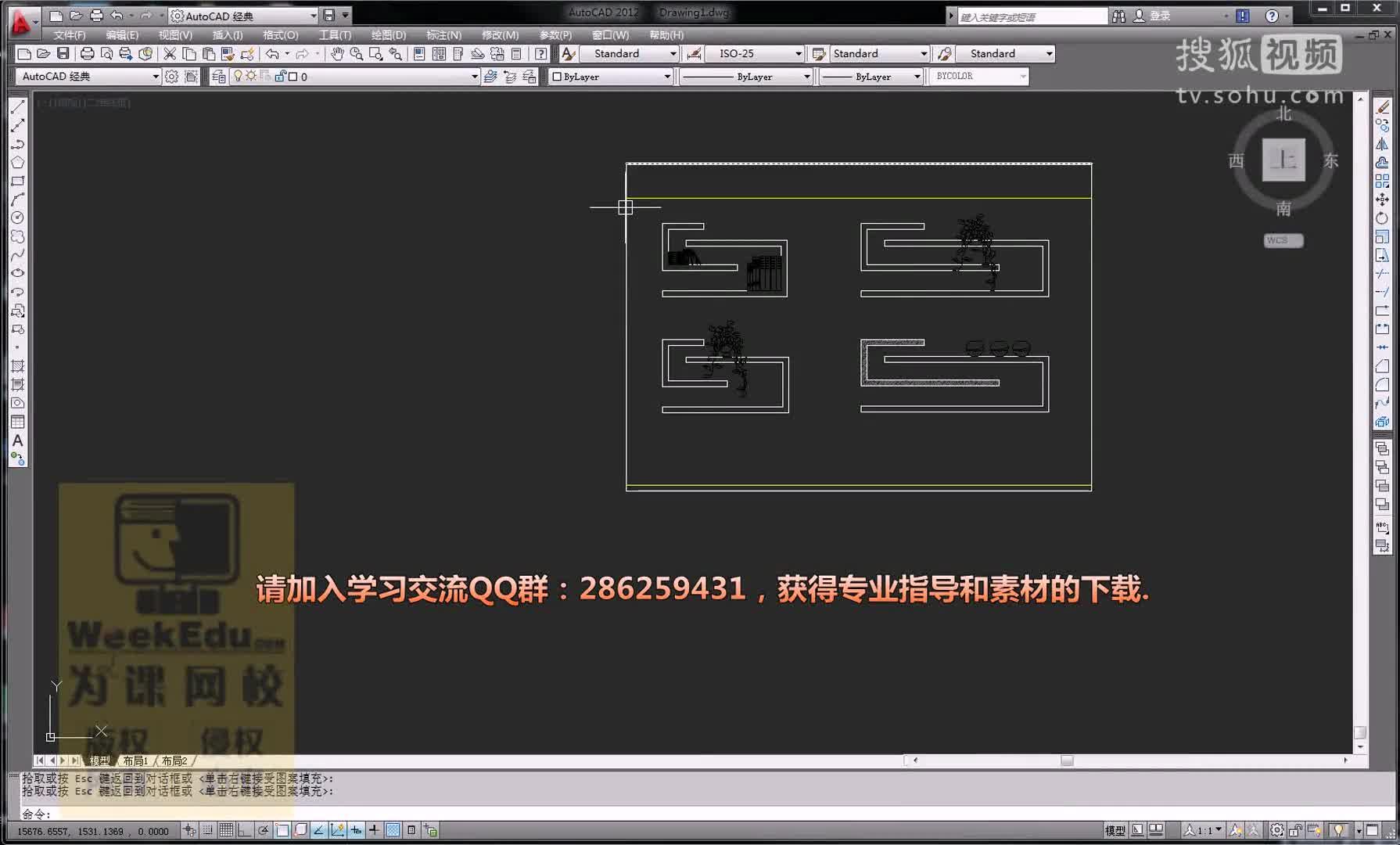Select the Copy Object tool
The image size is (1400, 845).
[1380, 127]
